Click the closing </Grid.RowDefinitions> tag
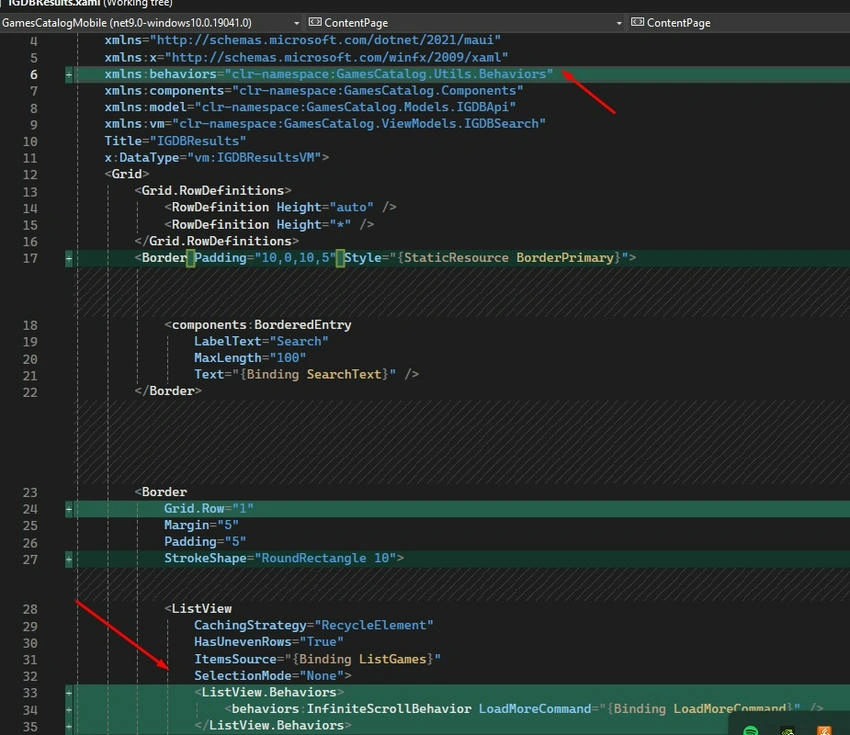The image size is (850, 735). click(x=217, y=241)
